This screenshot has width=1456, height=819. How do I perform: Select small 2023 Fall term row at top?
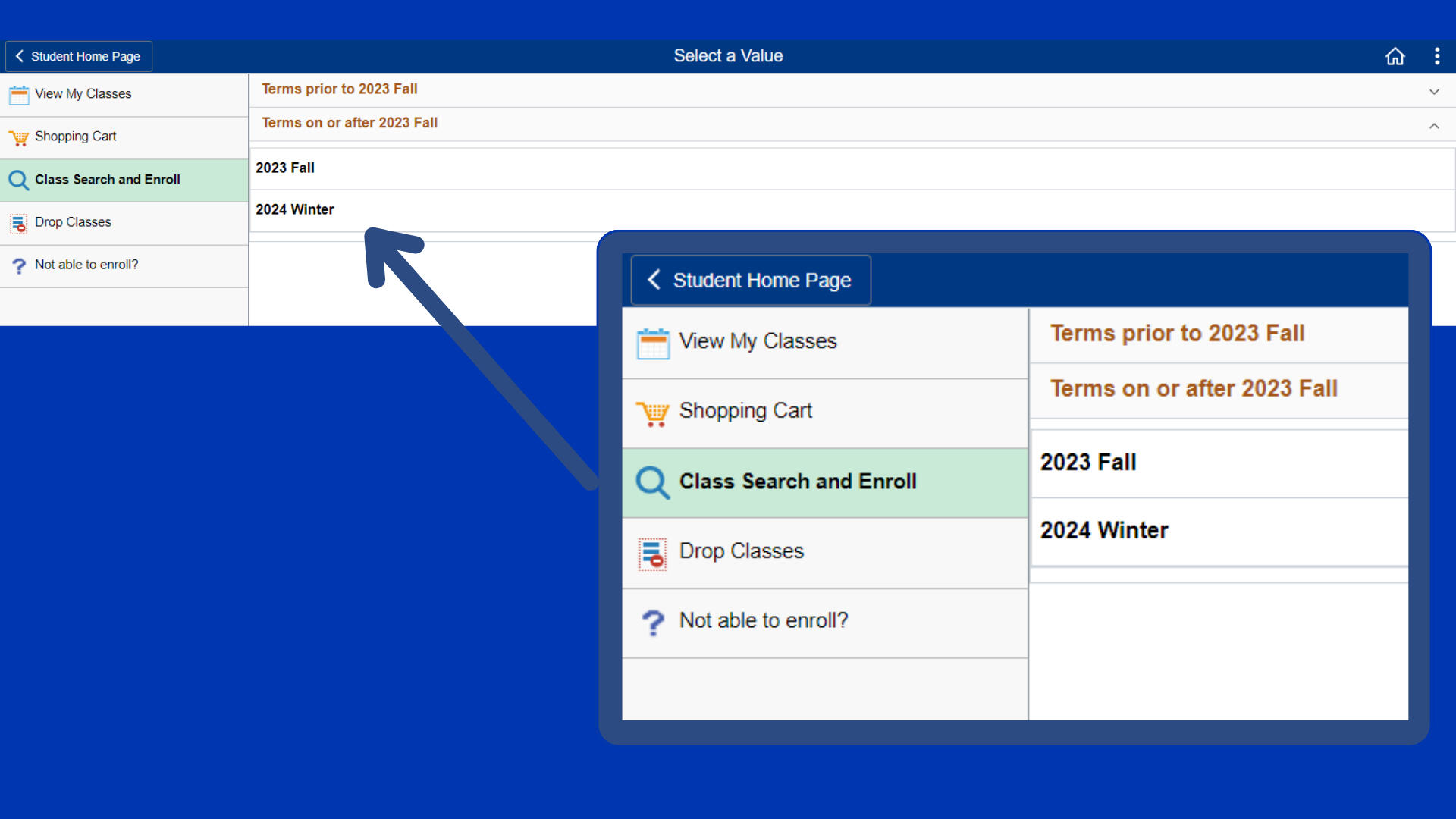click(285, 168)
